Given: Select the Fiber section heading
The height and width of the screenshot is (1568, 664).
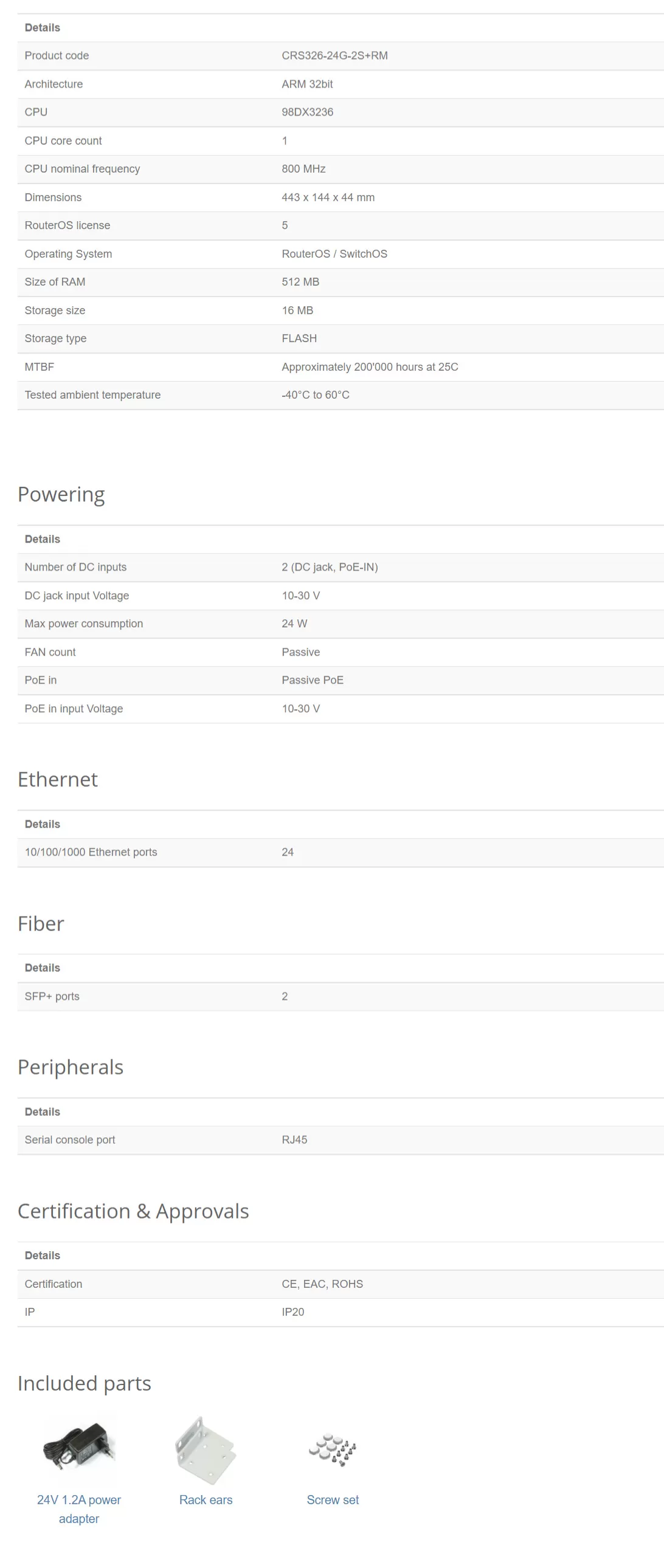Looking at the screenshot, I should pyautogui.click(x=41, y=923).
